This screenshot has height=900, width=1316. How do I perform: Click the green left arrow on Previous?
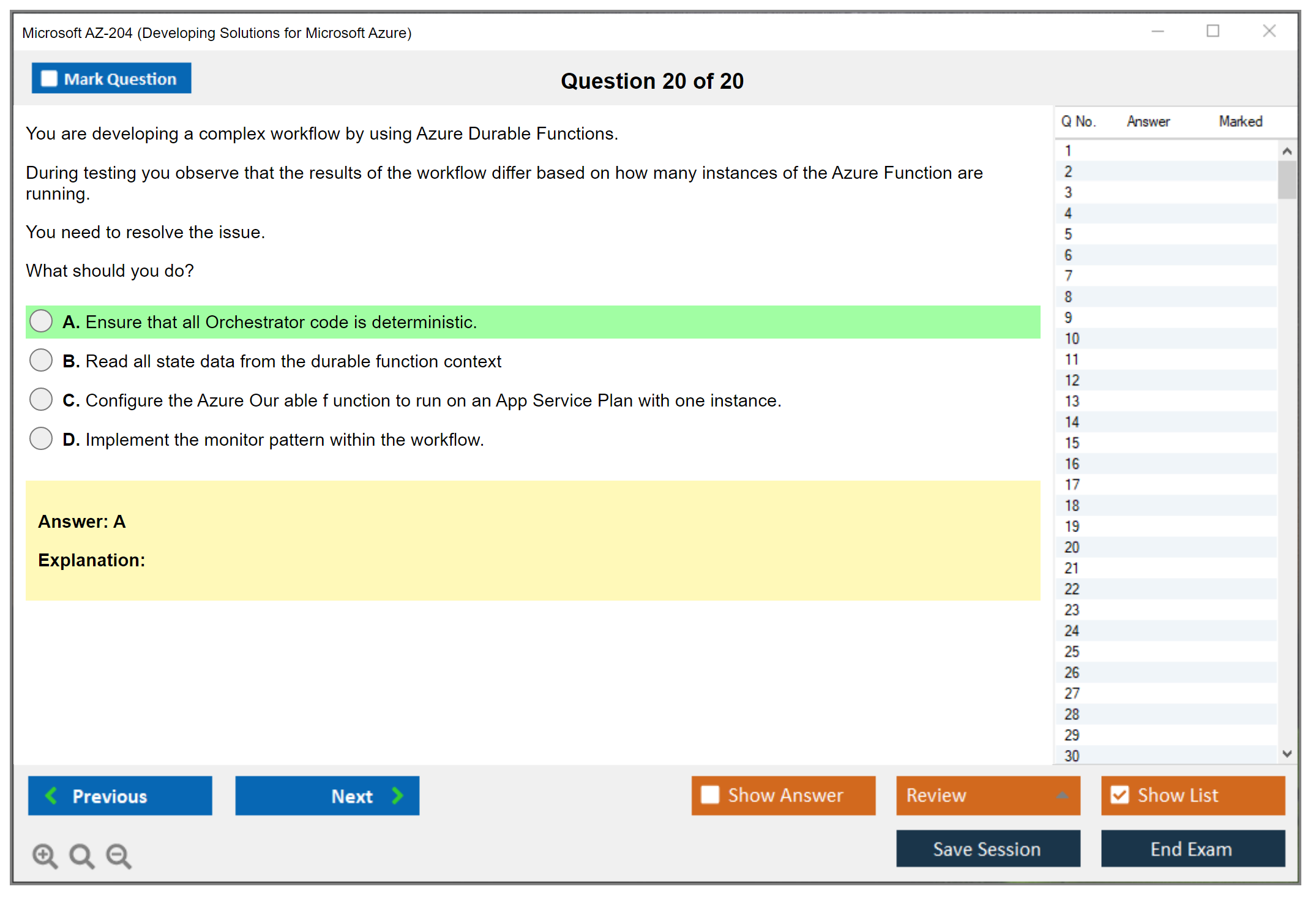pos(51,796)
